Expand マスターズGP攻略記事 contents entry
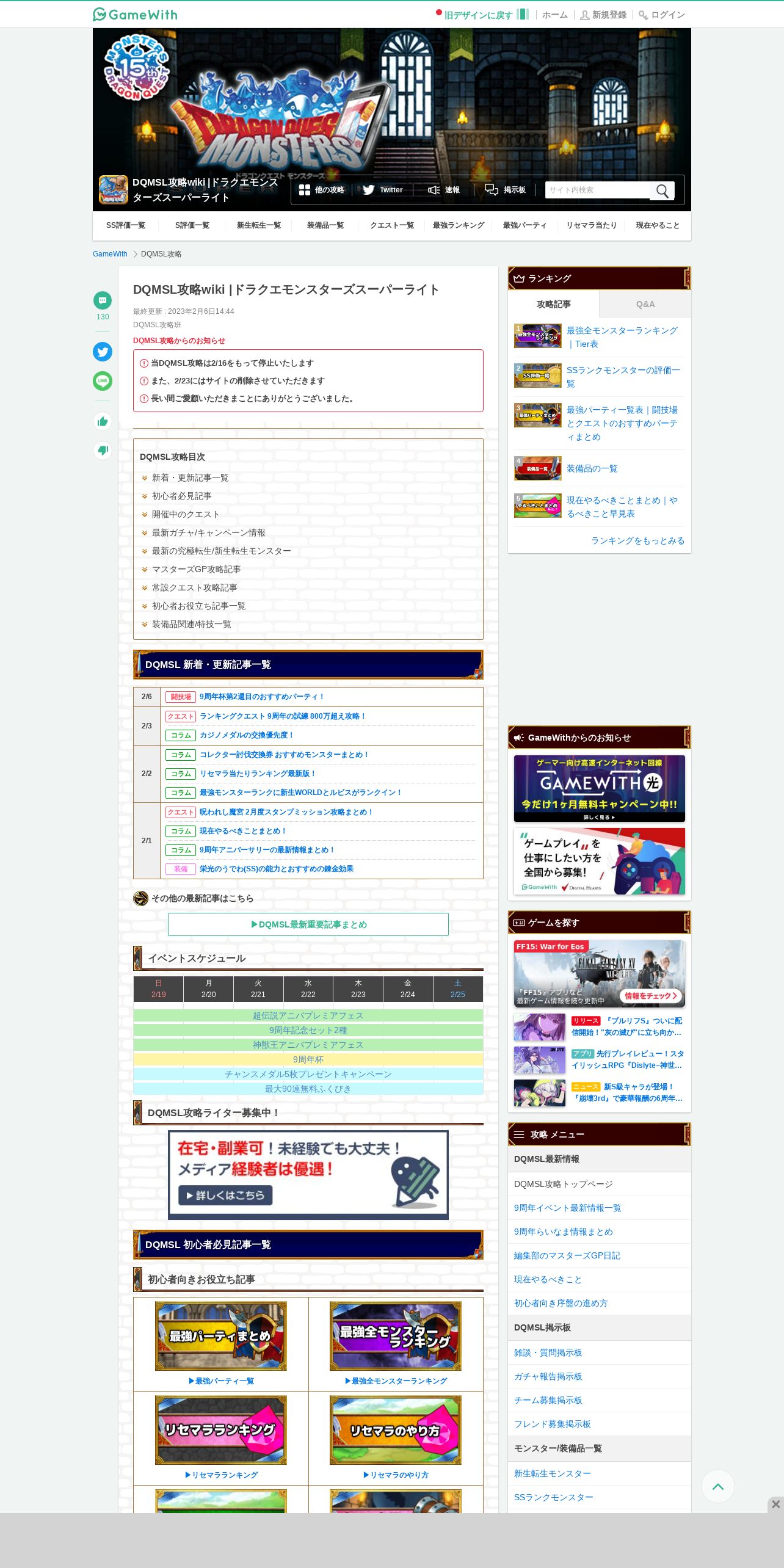 [x=196, y=569]
